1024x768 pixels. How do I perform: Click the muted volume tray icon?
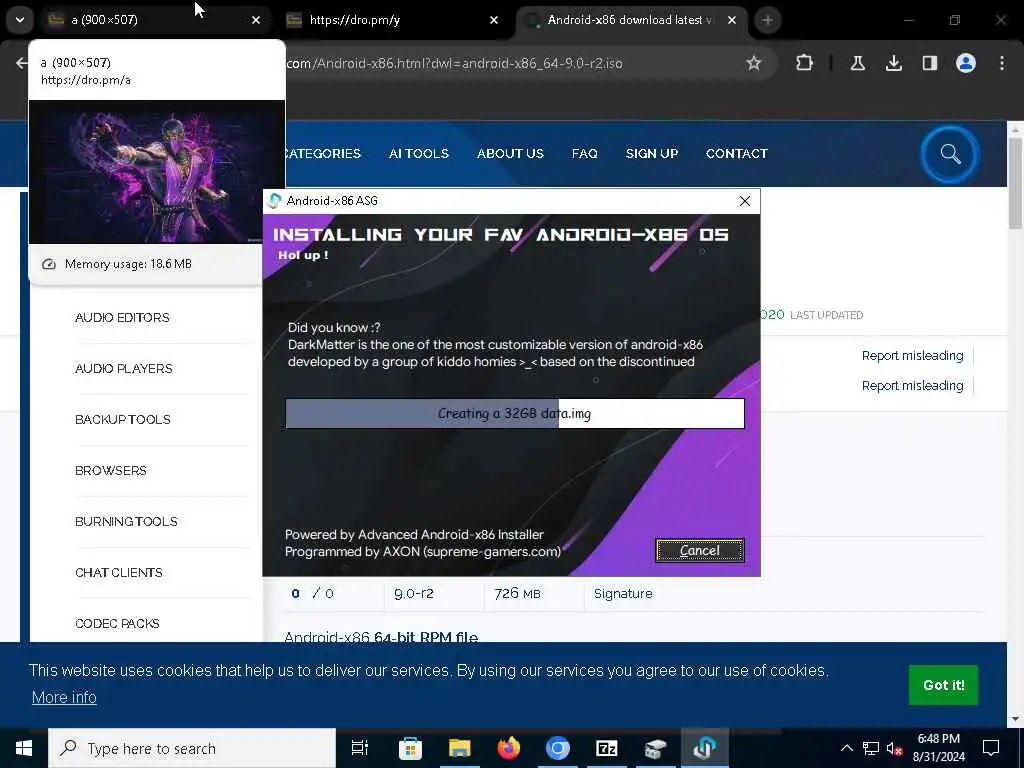(895, 748)
